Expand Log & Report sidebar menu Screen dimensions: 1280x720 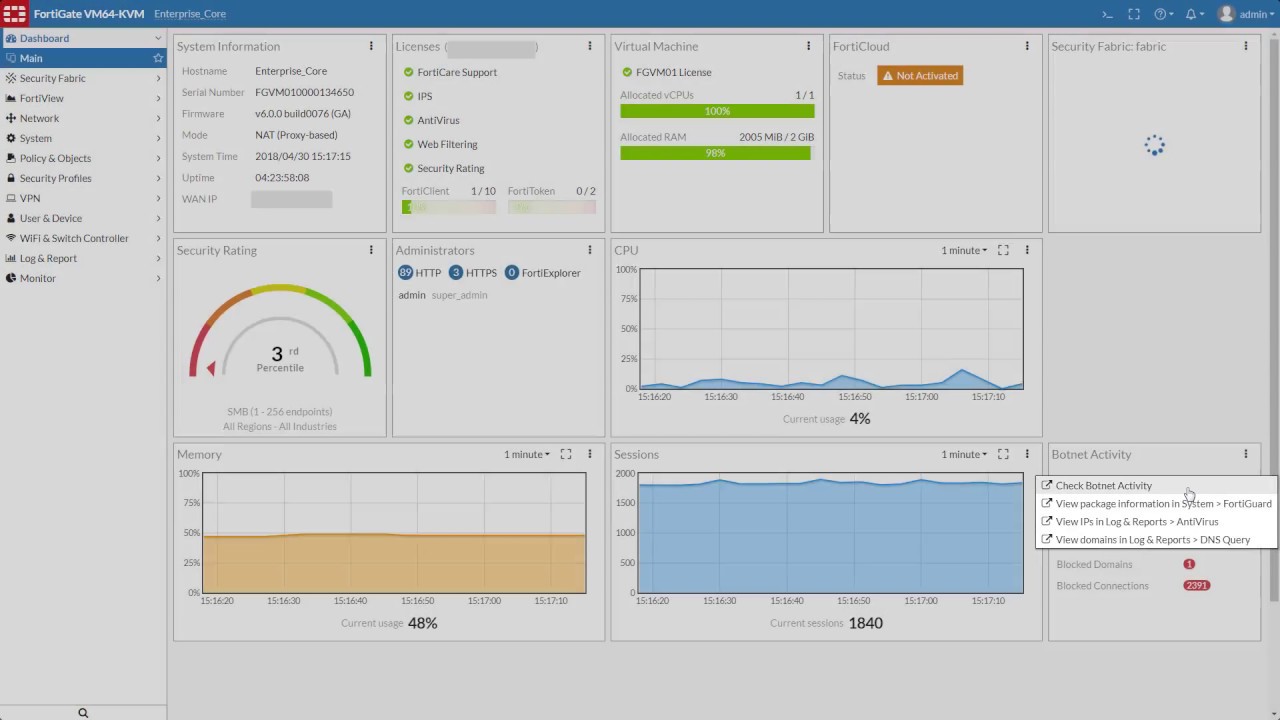click(83, 258)
